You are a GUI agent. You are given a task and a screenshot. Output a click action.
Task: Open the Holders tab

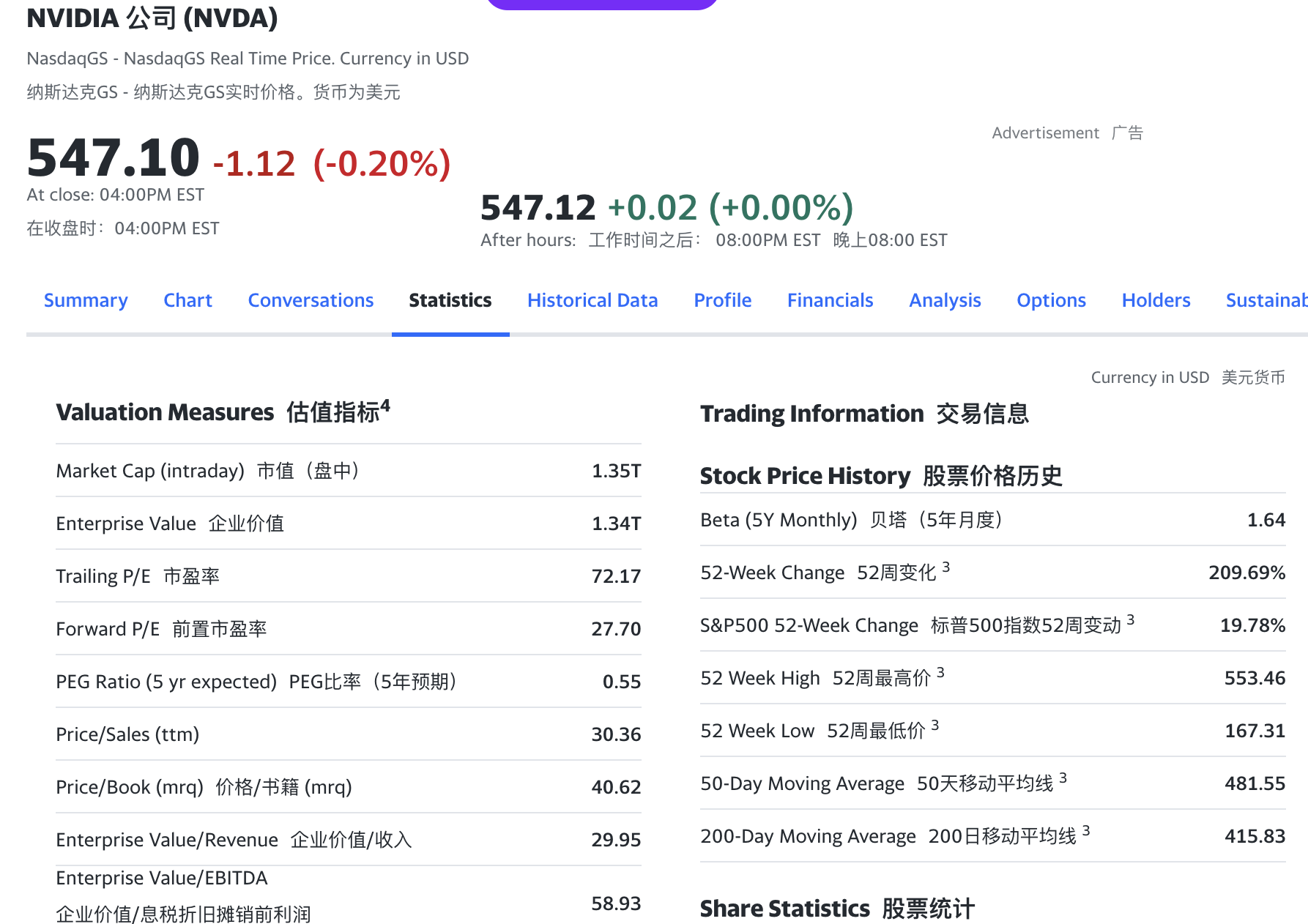(1156, 300)
